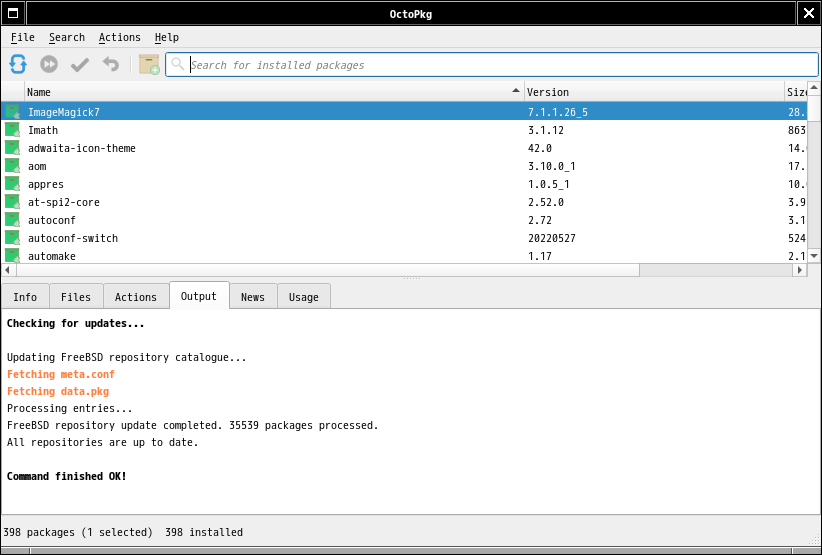Click the sync database refresh icon
822x555 pixels.
18,65
